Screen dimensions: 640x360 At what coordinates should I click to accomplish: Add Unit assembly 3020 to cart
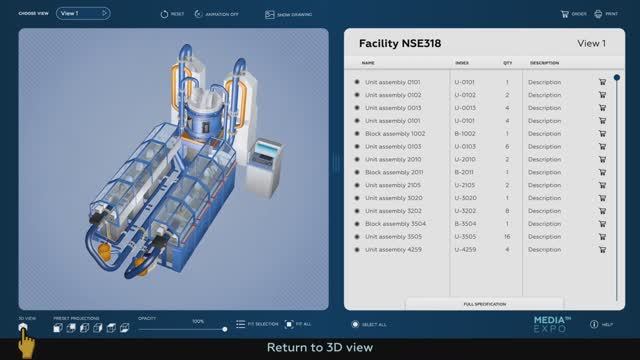602,198
